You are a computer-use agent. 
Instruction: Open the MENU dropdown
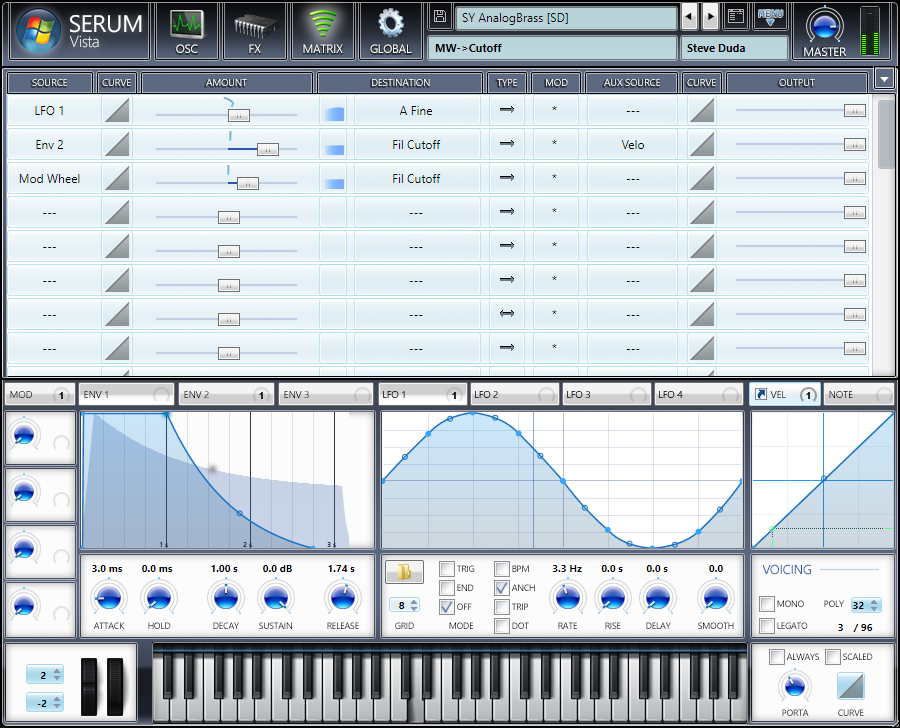tap(770, 17)
